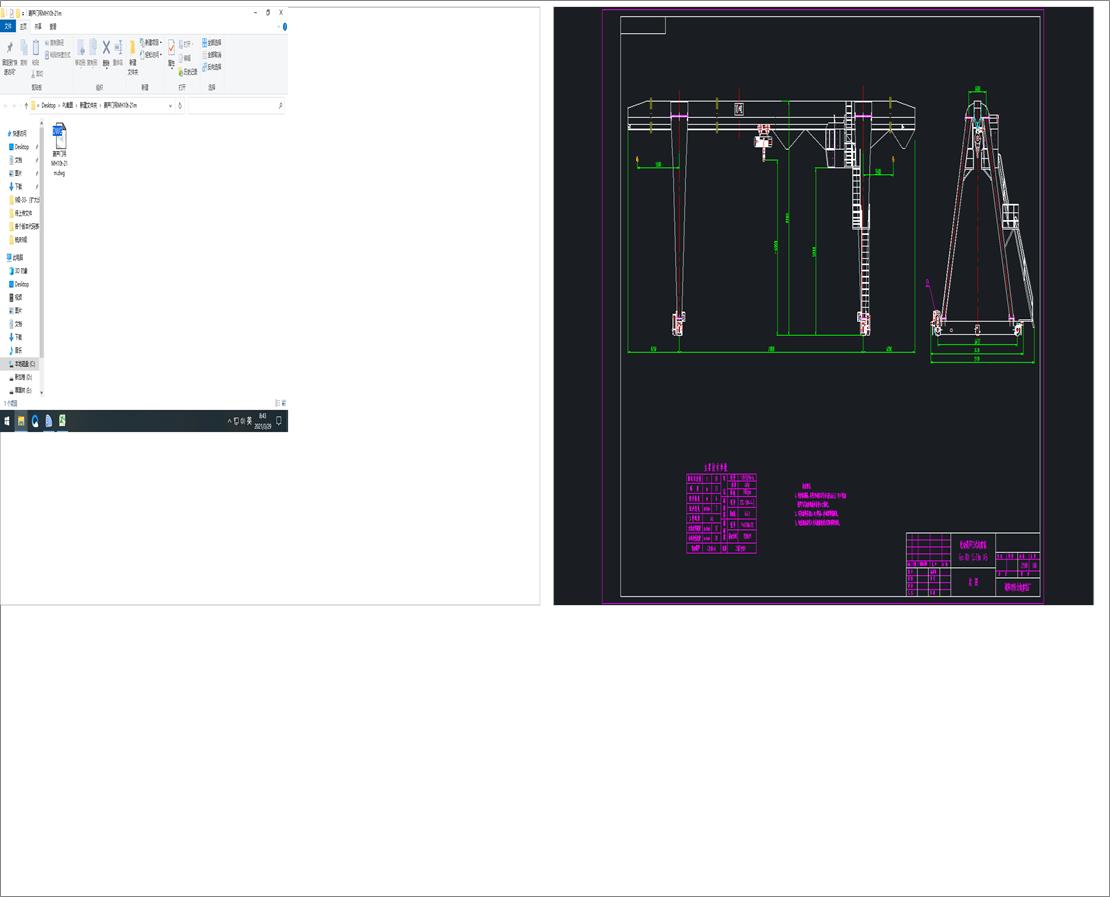Select drive (D:) in navigation pane
This screenshot has width=1110, height=897.
21,377
